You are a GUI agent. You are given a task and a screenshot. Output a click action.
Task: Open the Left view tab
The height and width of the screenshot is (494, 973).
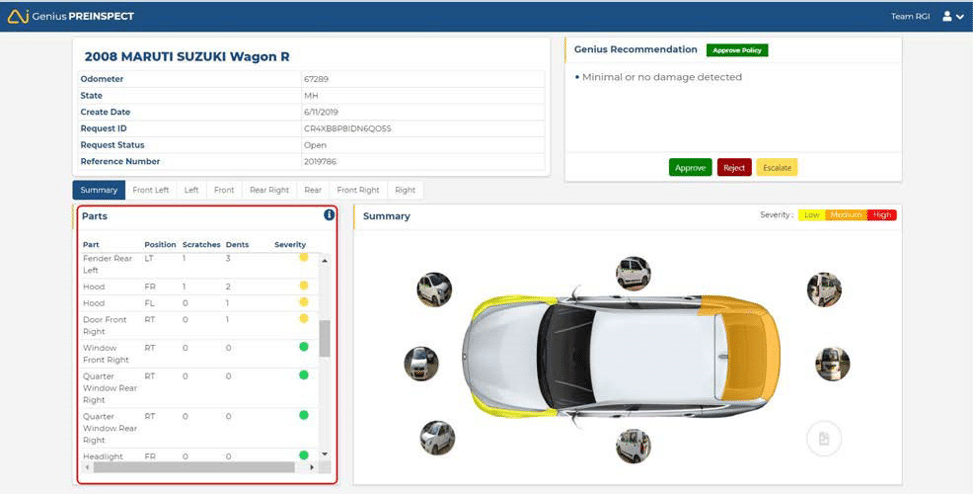(192, 190)
